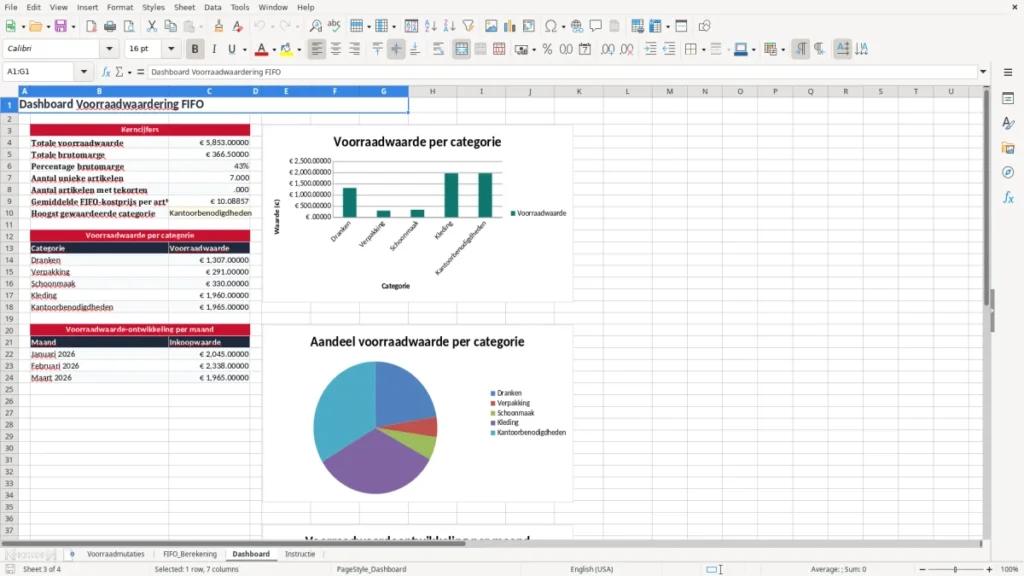Toggle Italic formatting

click(214, 49)
